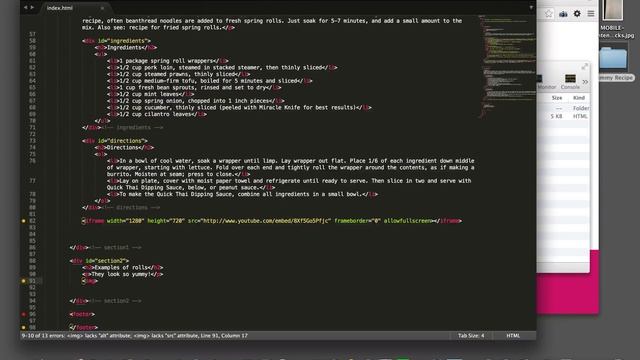Click the '1 package spring roll wrappers' list item
The height and width of the screenshot is (360, 640).
168,61
